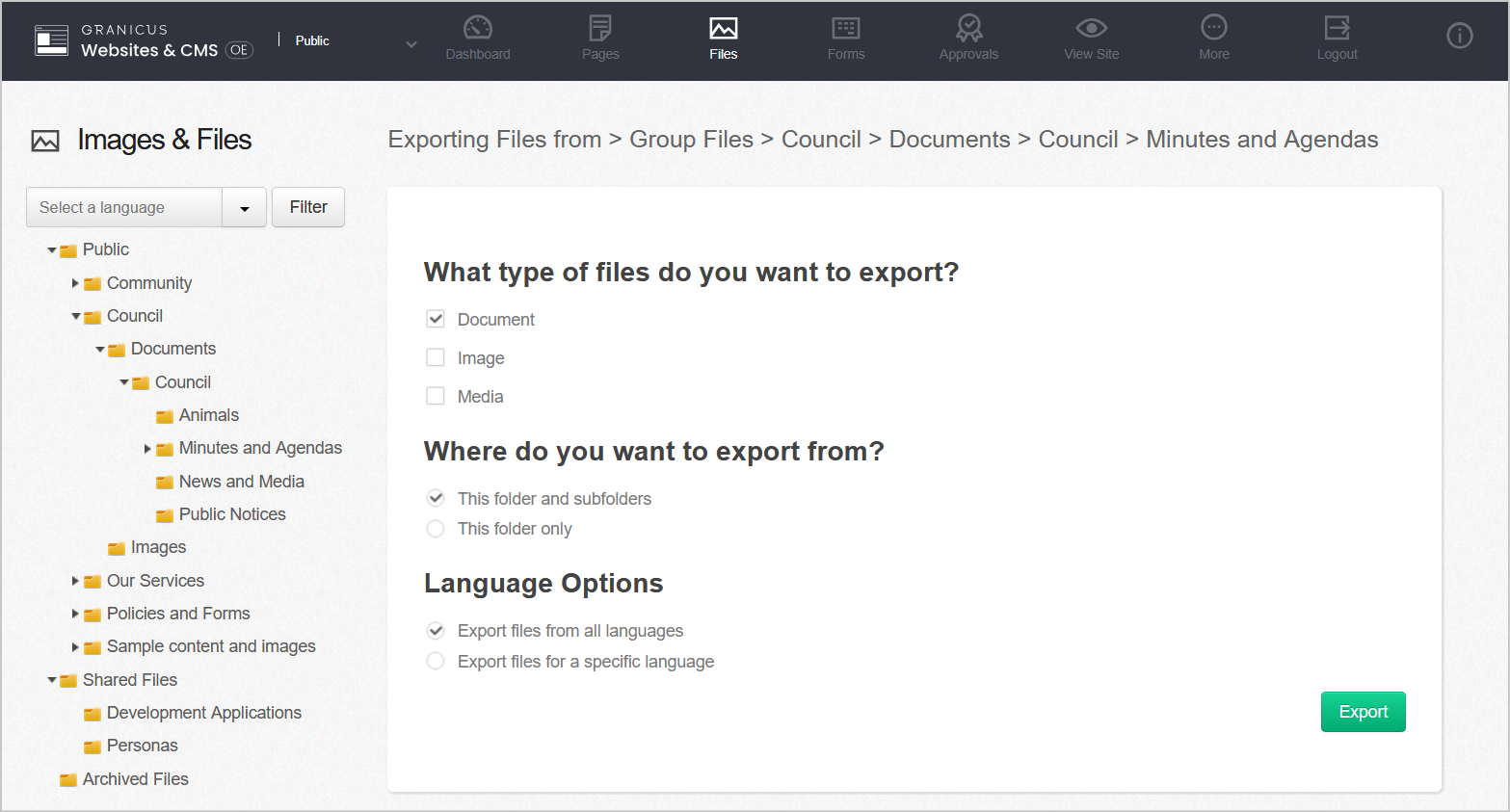Expand Sample content and images folder arrow
Screen dimensions: 1510x812
75,647
